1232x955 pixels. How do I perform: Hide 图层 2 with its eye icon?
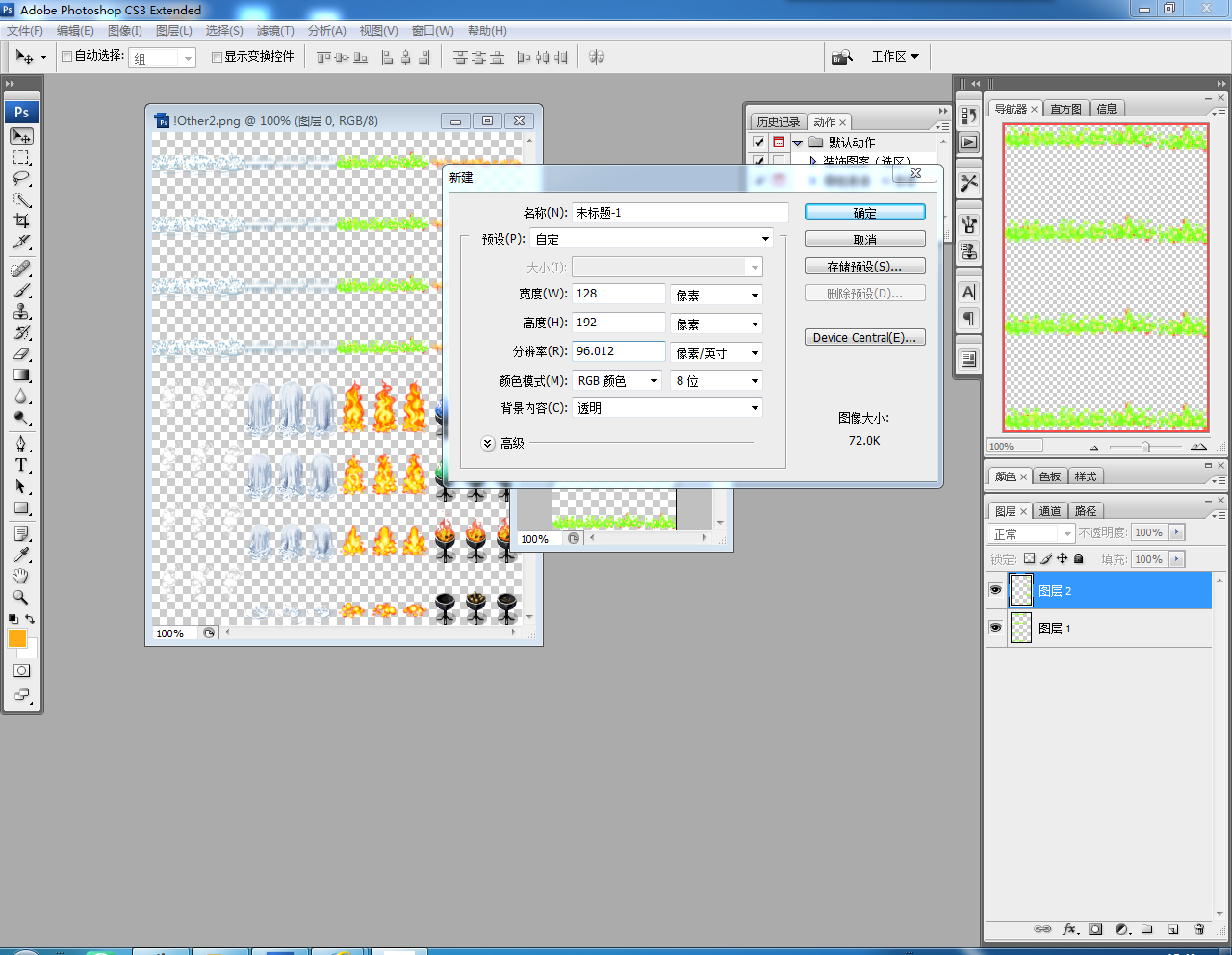point(995,590)
